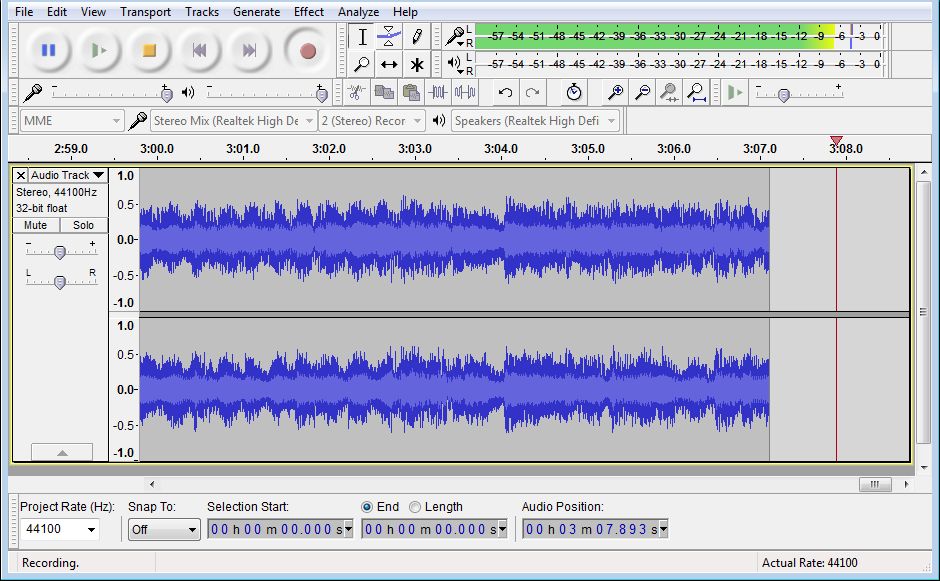Open the Generate menu
940x581 pixels.
(x=256, y=12)
